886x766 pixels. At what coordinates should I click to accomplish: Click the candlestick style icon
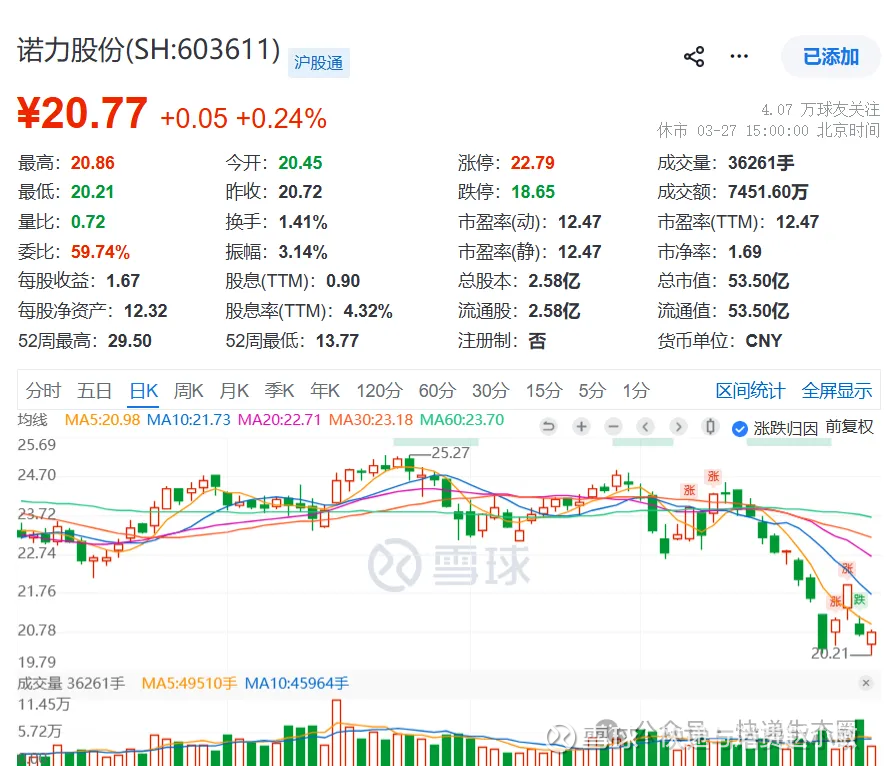(x=710, y=426)
